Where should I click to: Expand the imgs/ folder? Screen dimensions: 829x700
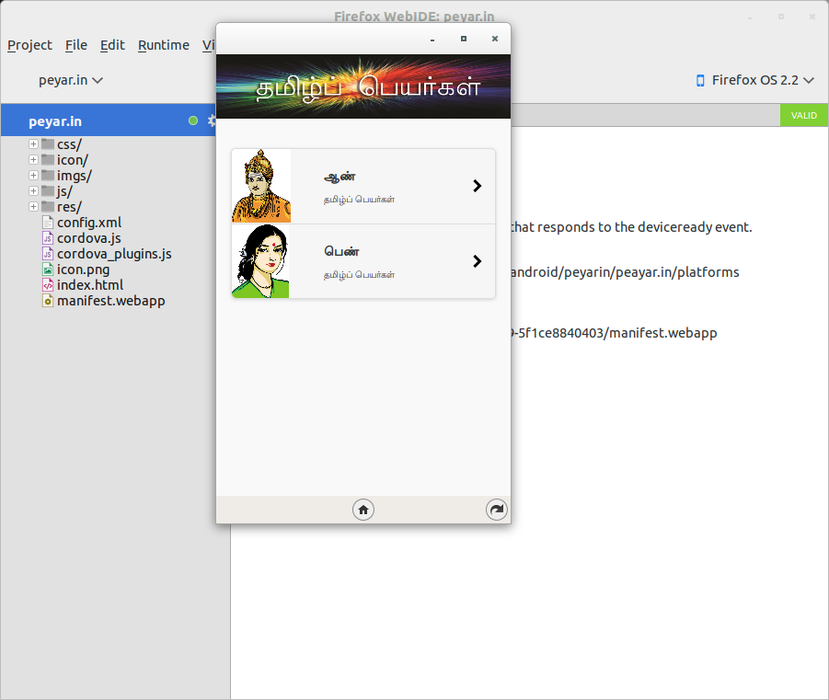(33, 175)
